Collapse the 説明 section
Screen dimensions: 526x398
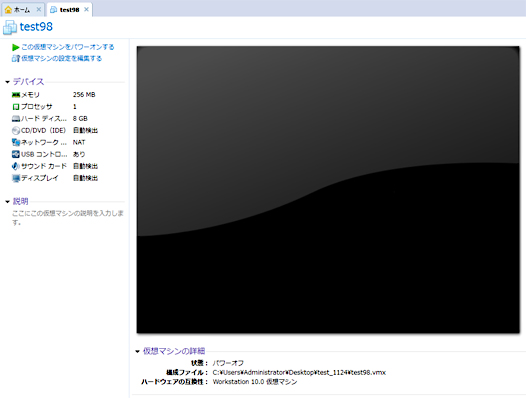7,202
